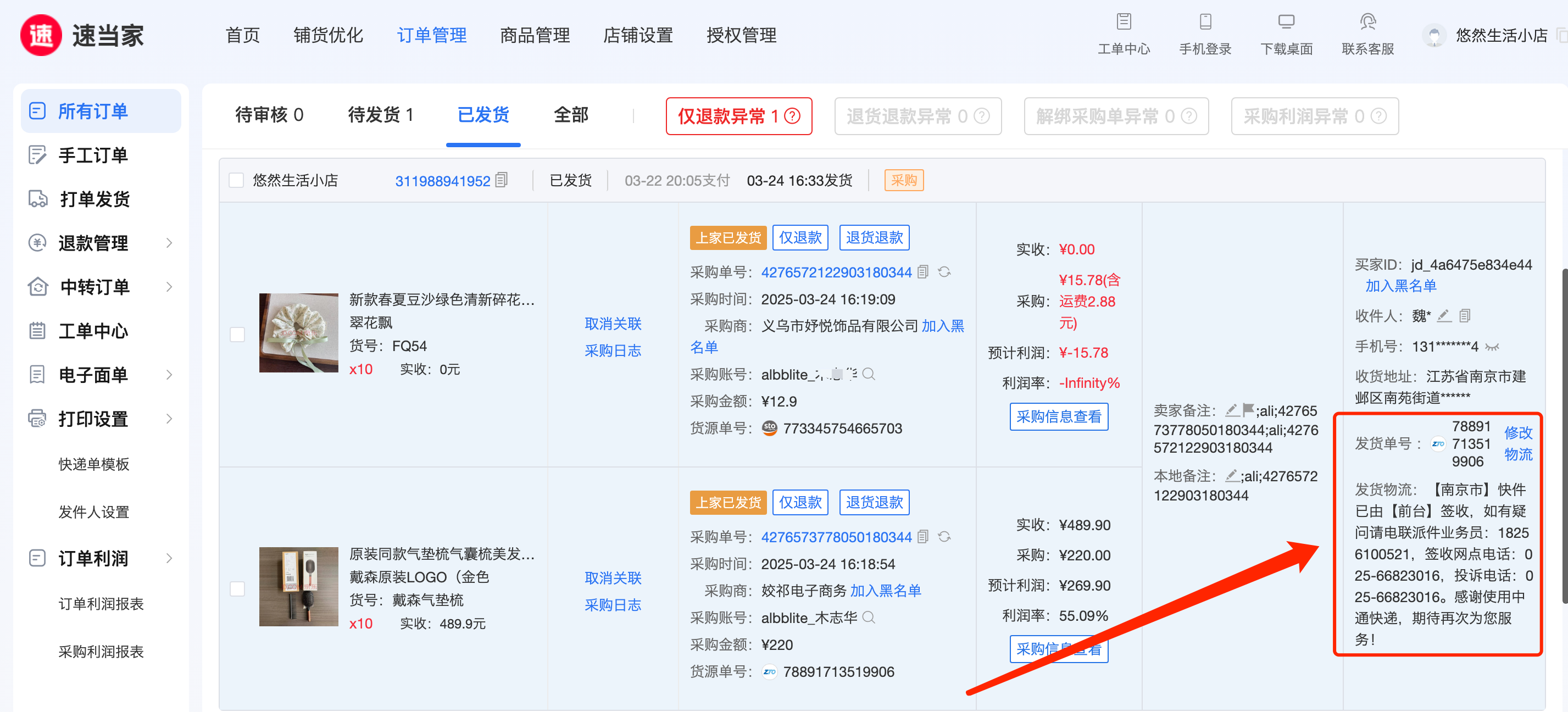
Task: Click the 工单中心 icon in top bar
Action: pyautogui.click(x=1124, y=22)
